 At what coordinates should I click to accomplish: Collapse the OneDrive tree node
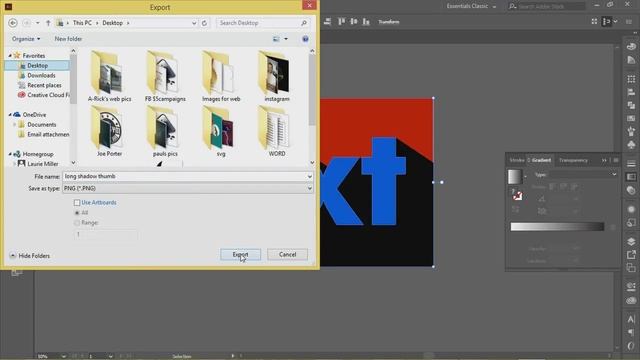click(10, 115)
